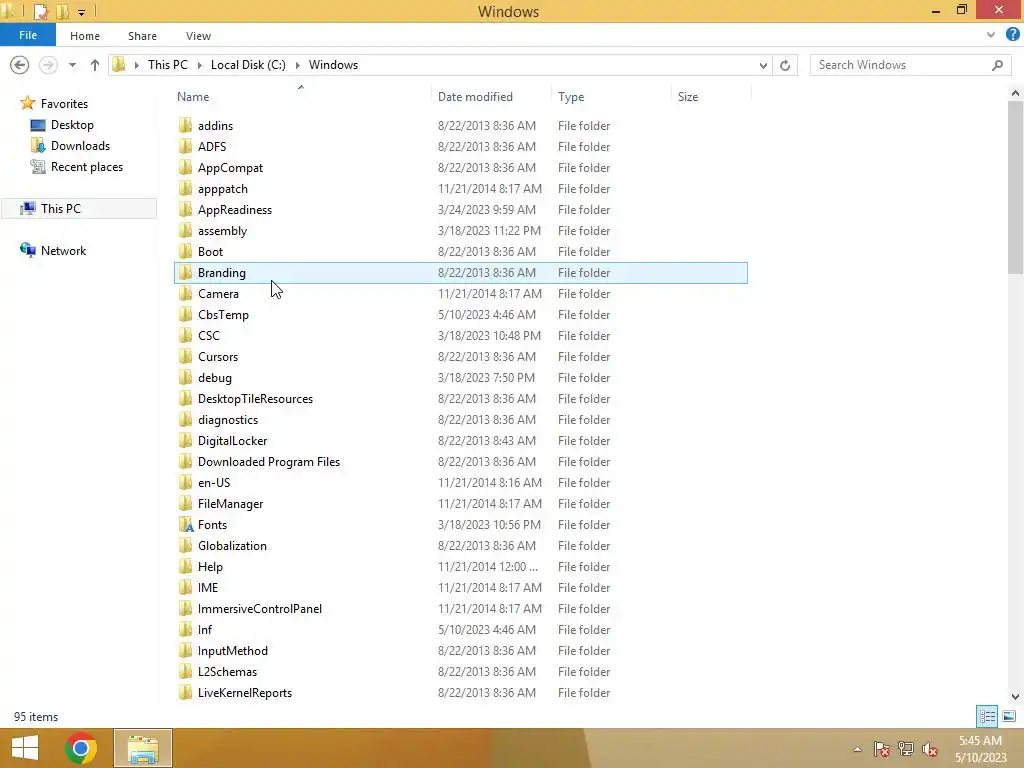Switch to the View ribbon tab
The image size is (1024, 768).
[198, 36]
